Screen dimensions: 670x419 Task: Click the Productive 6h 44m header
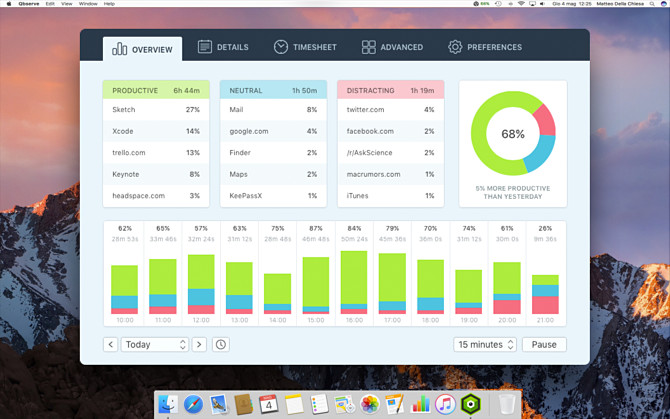click(156, 90)
